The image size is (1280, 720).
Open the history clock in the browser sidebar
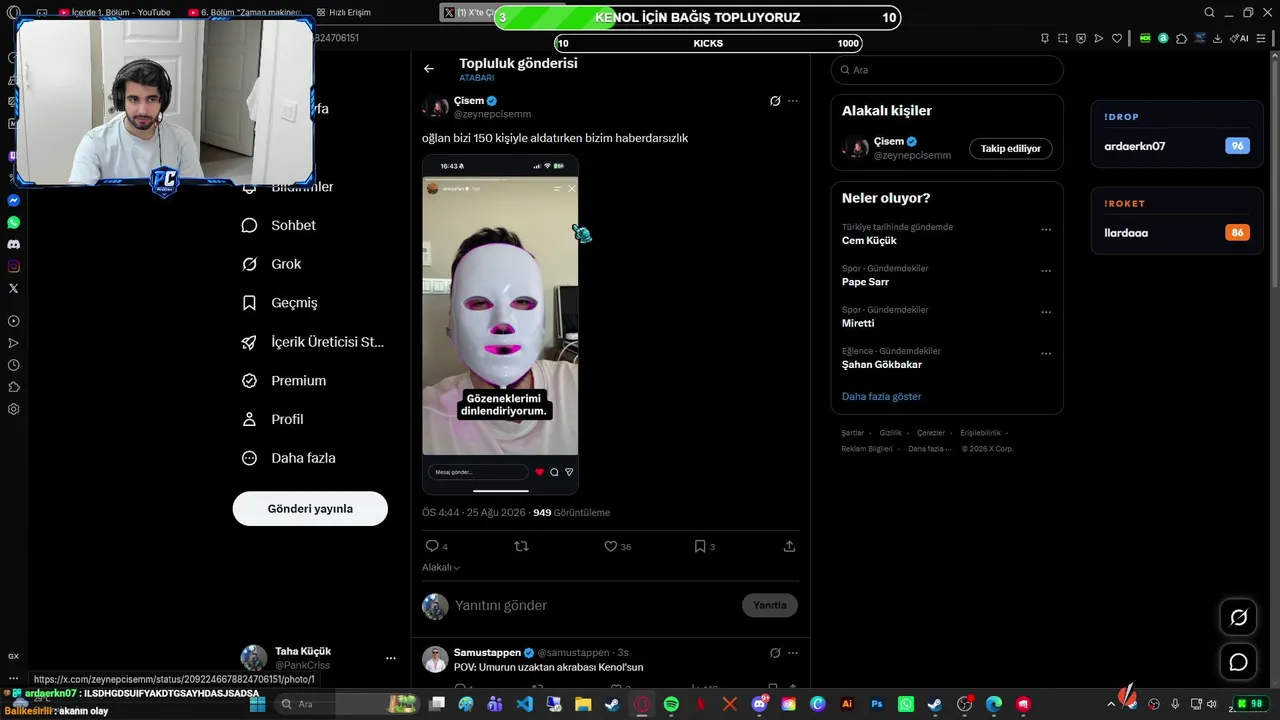(x=13, y=365)
